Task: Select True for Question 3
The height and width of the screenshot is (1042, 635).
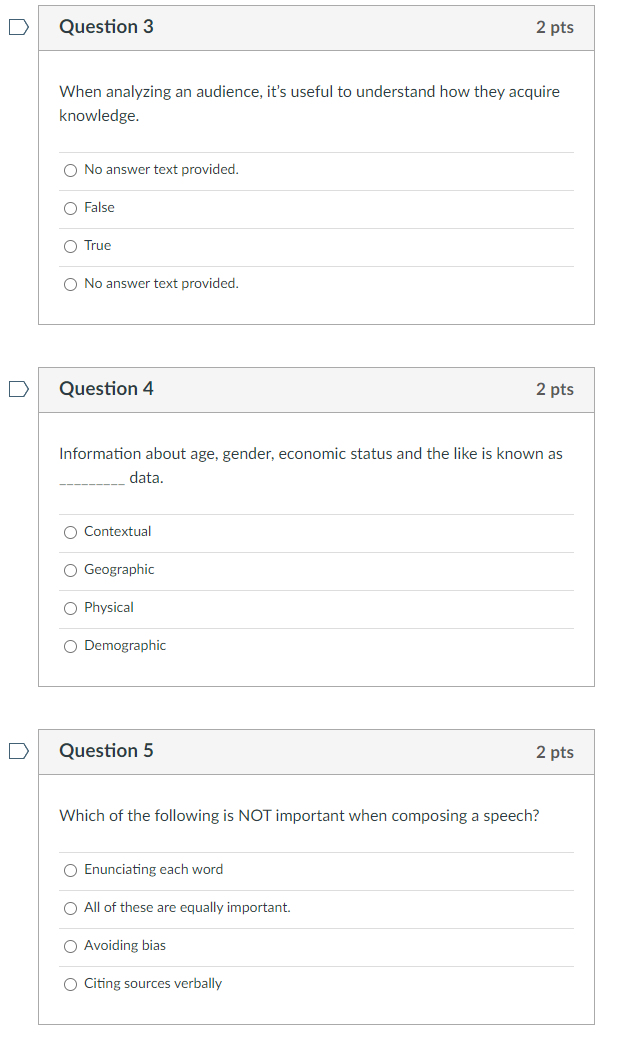Action: point(70,246)
